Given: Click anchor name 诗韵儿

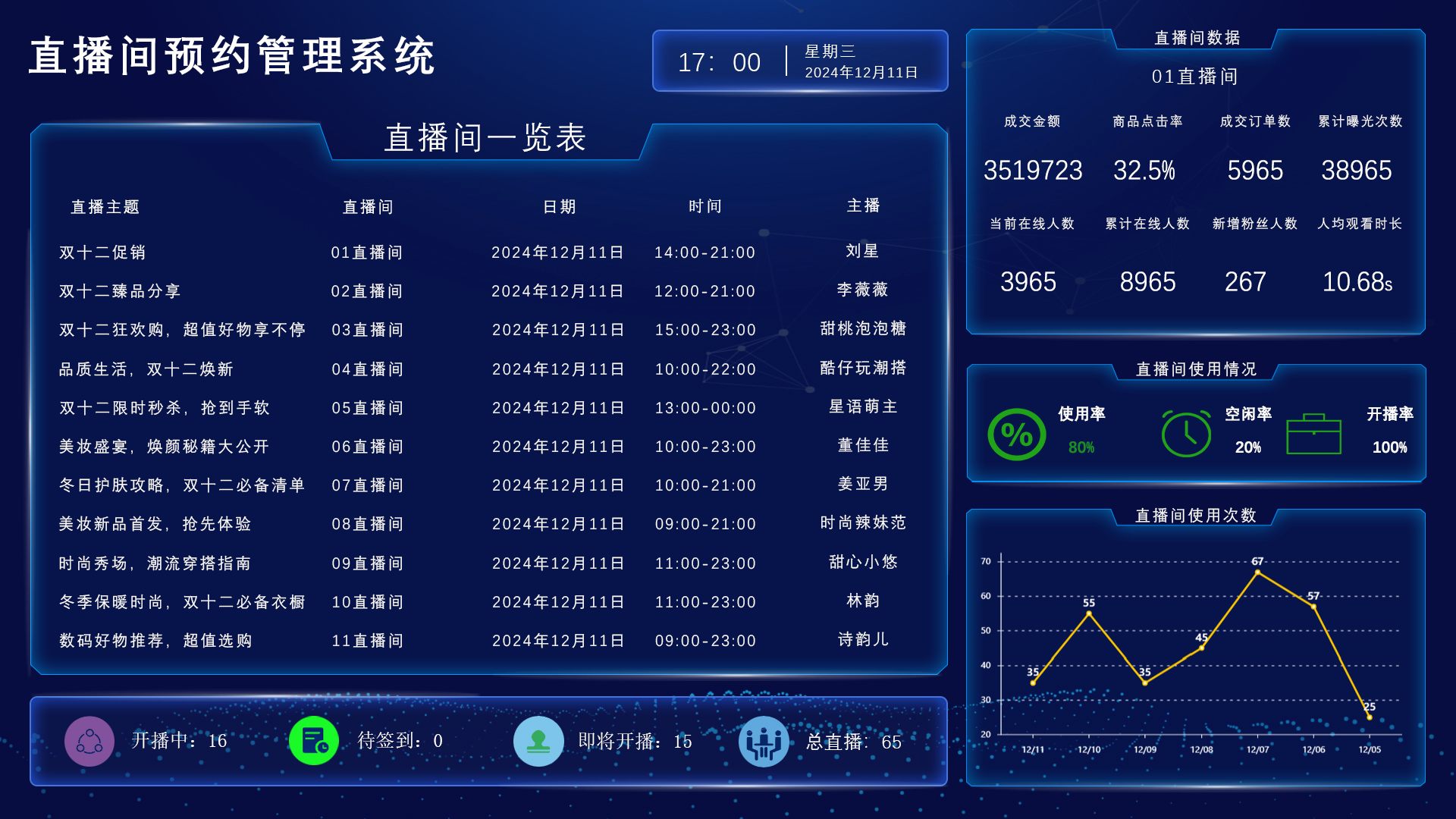Looking at the screenshot, I should tap(863, 639).
